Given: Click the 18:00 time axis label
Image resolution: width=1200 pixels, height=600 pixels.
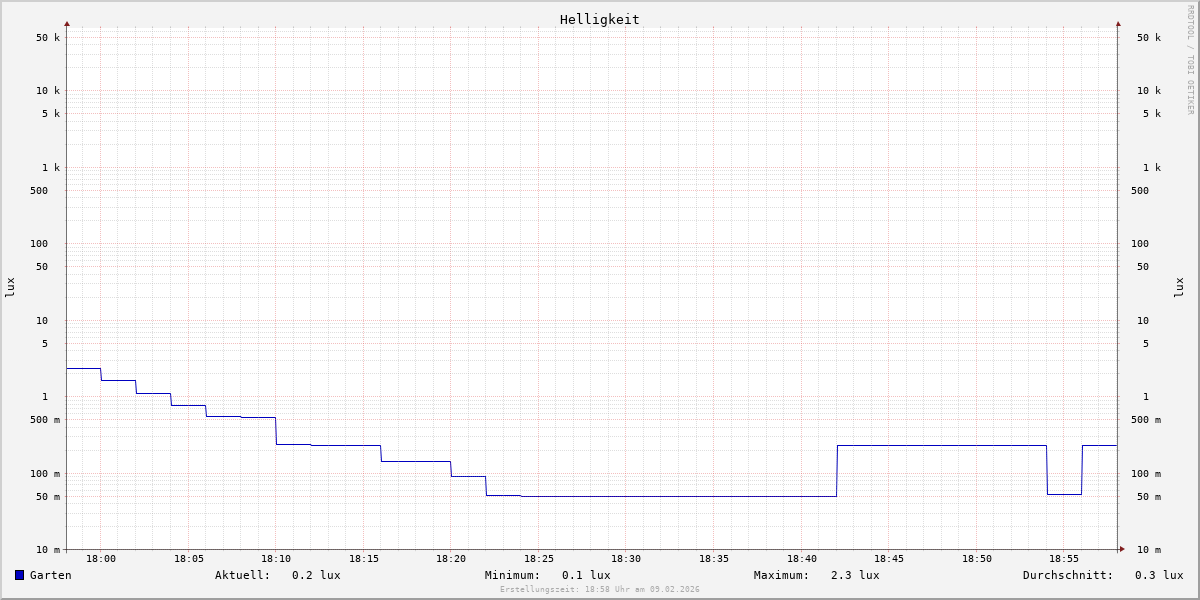Looking at the screenshot, I should pyautogui.click(x=101, y=559).
